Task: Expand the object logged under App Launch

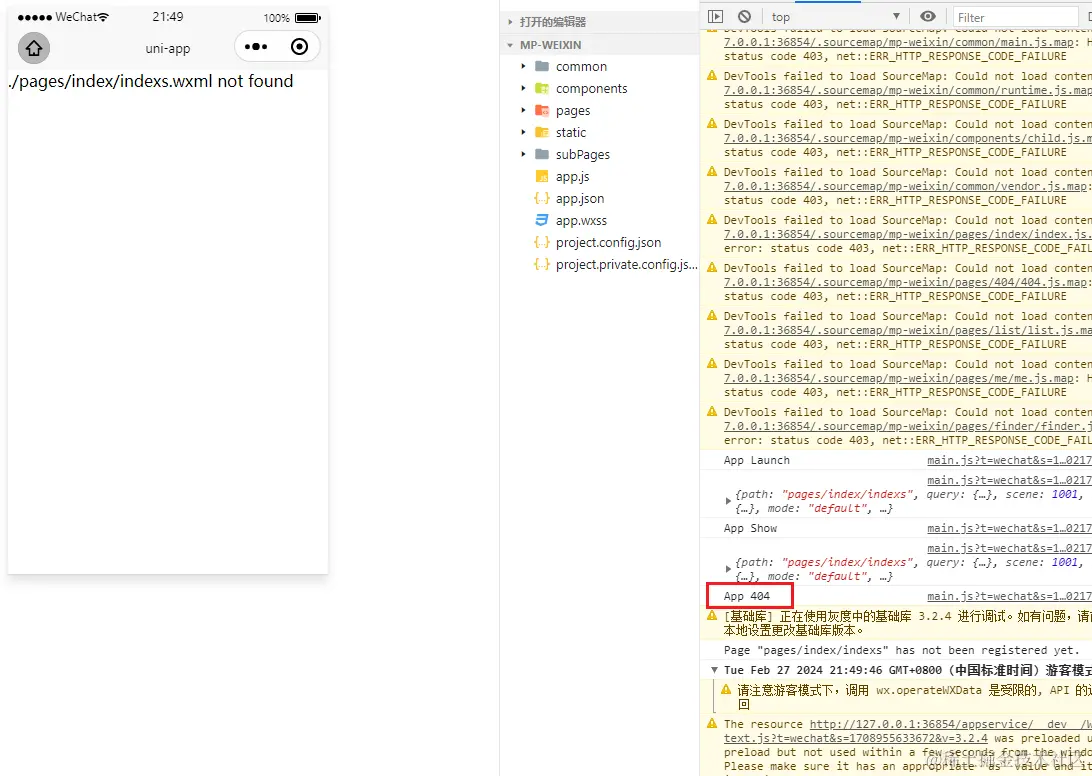Action: (728, 501)
